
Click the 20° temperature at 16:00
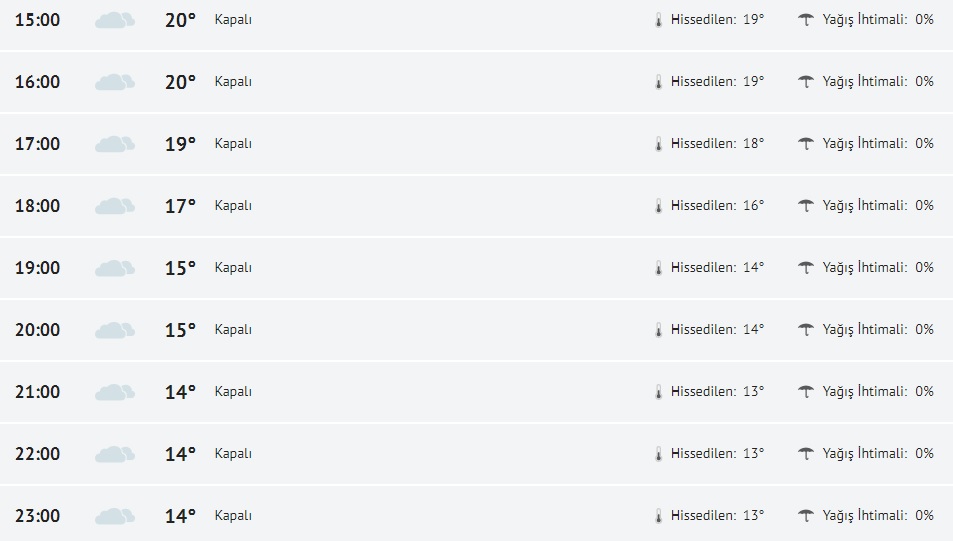[180, 82]
